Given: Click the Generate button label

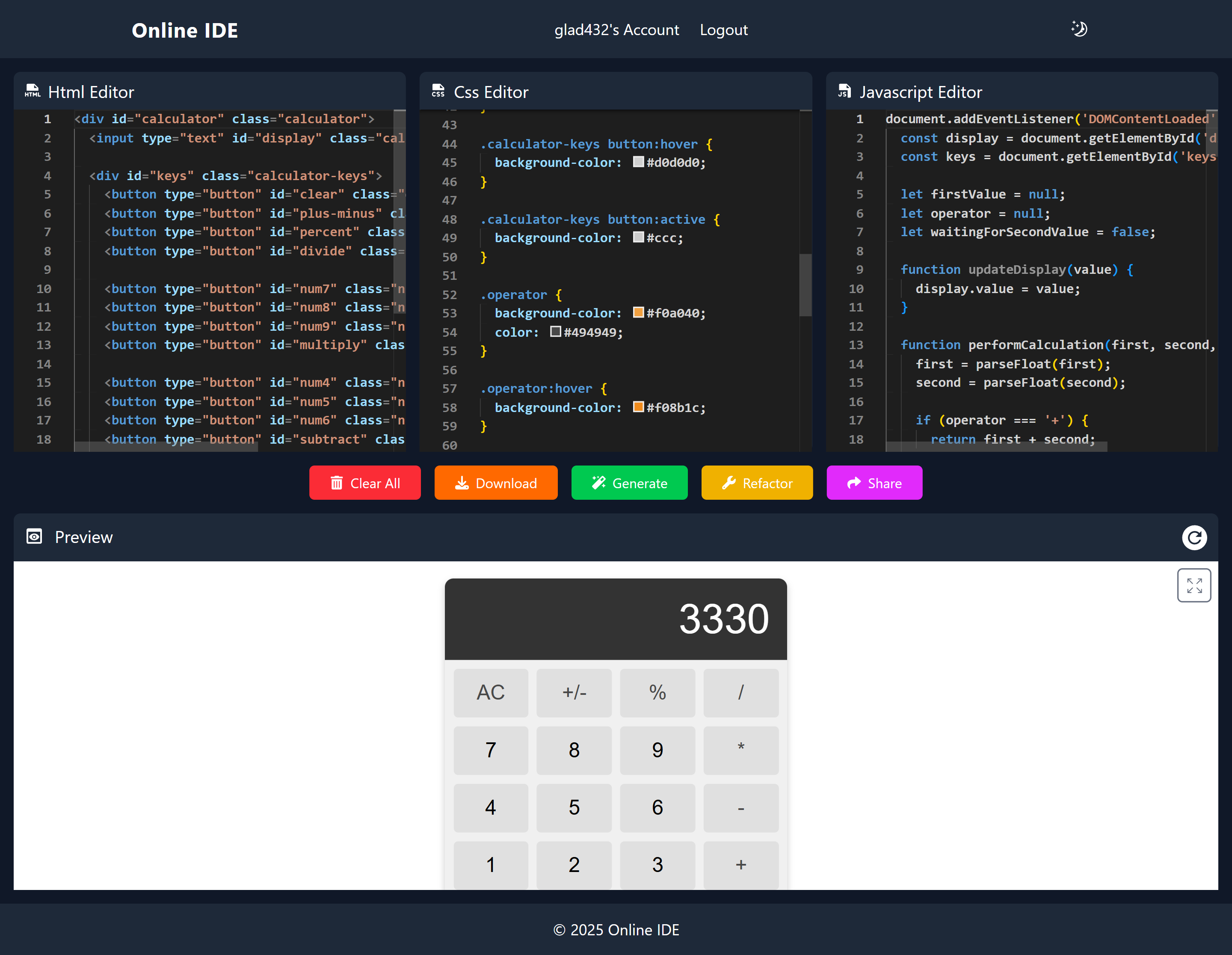Looking at the screenshot, I should 640,483.
